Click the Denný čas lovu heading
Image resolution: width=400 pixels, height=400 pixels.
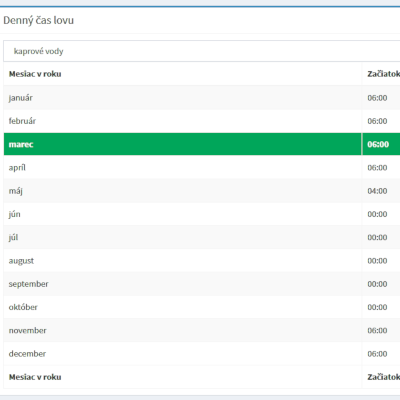[x=38, y=20]
